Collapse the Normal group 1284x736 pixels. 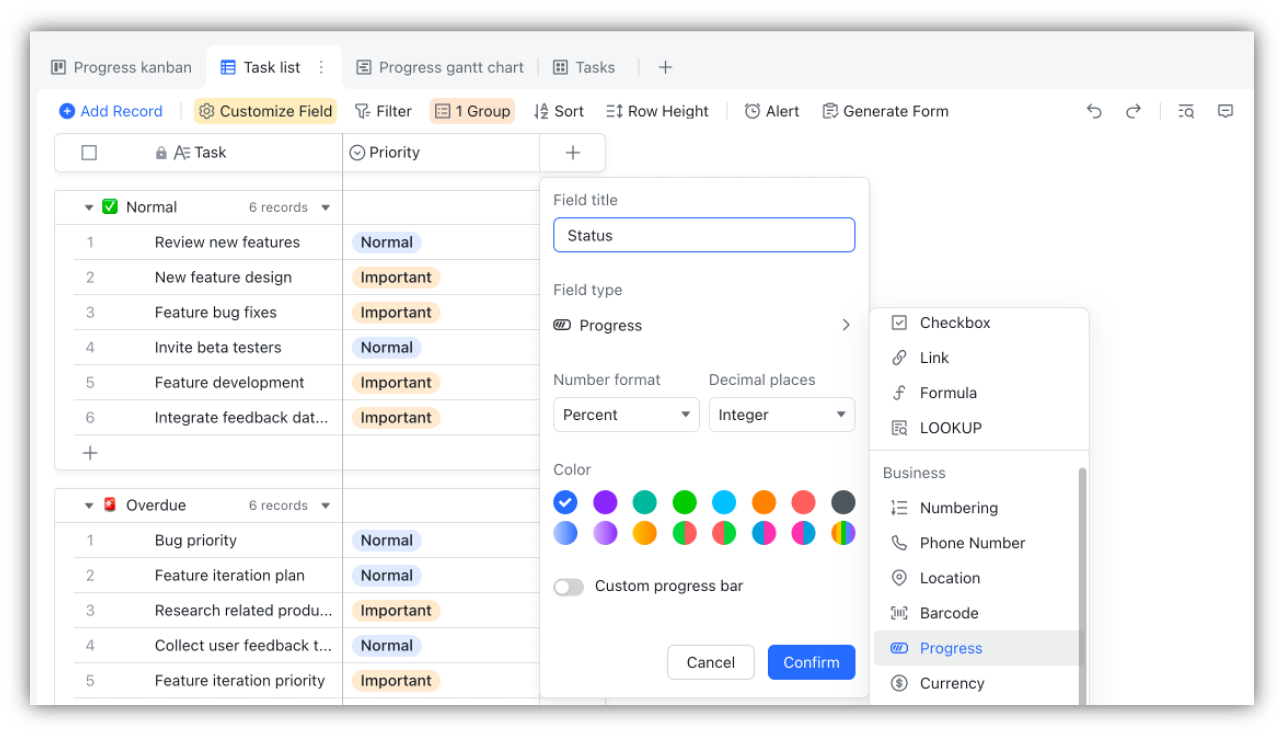[89, 208]
